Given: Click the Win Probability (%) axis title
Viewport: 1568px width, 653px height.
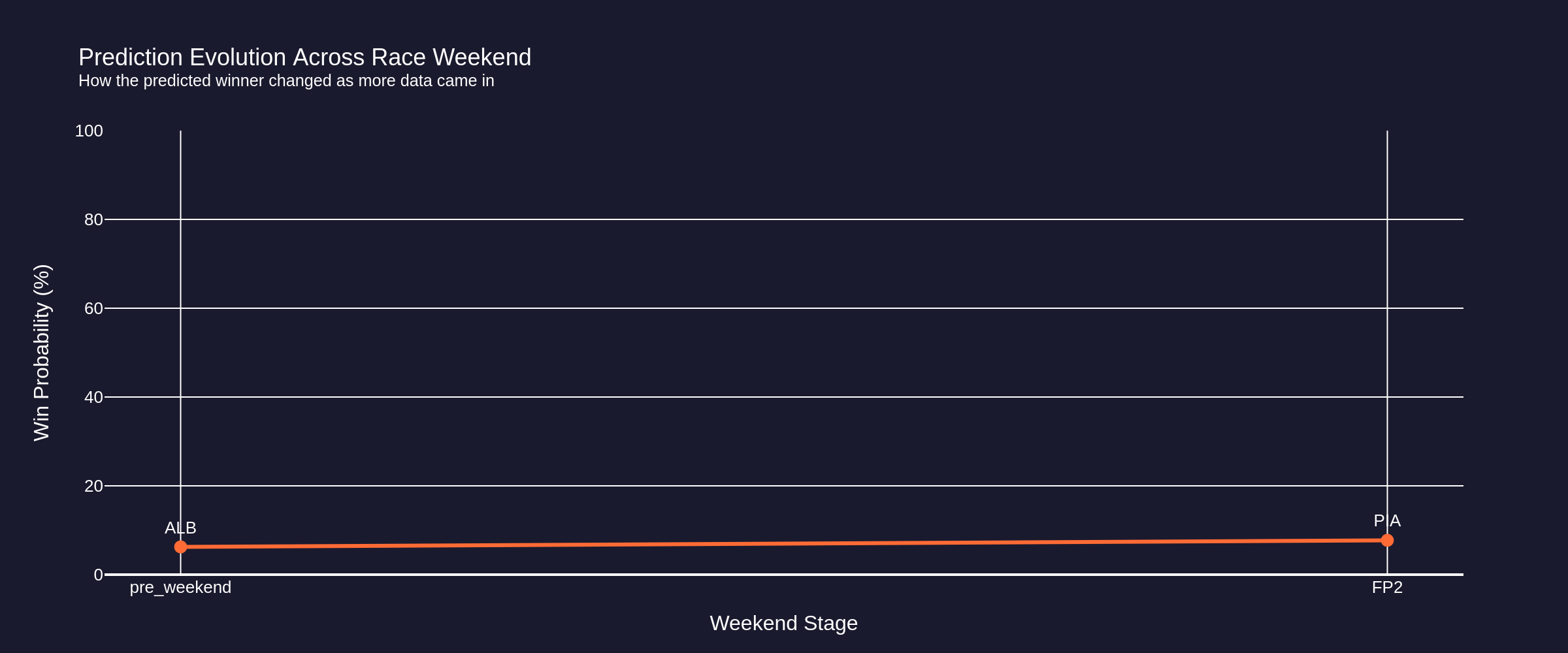Looking at the screenshot, I should click(42, 353).
